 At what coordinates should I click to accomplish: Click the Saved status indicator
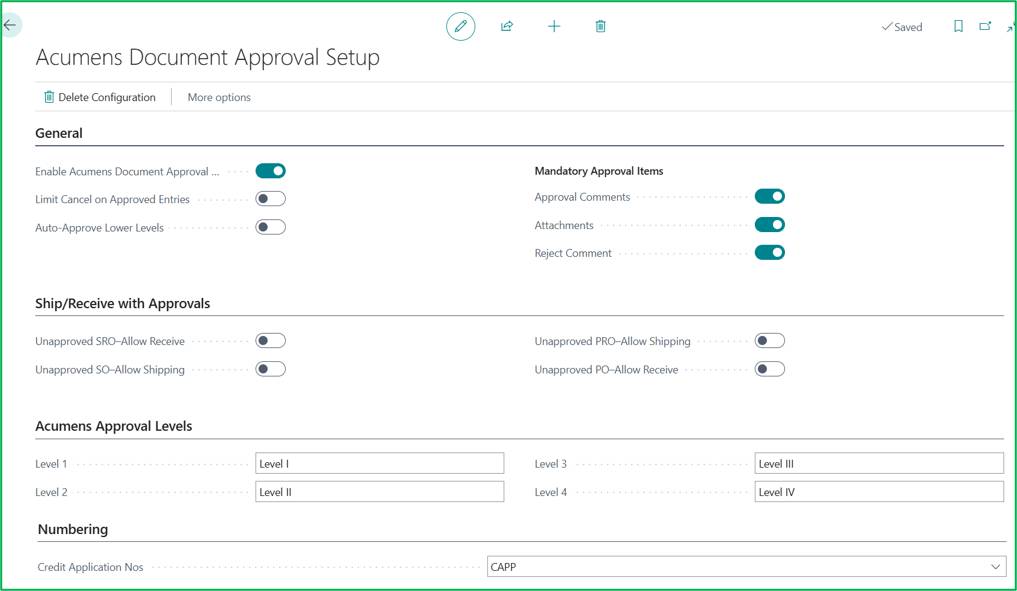pos(902,27)
